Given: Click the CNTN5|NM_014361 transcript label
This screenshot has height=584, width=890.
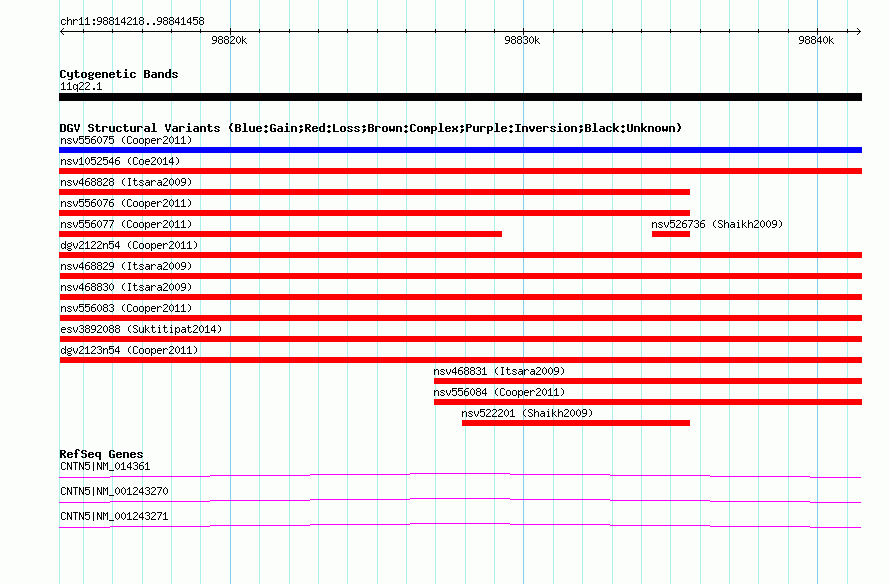Looking at the screenshot, I should (105, 467).
